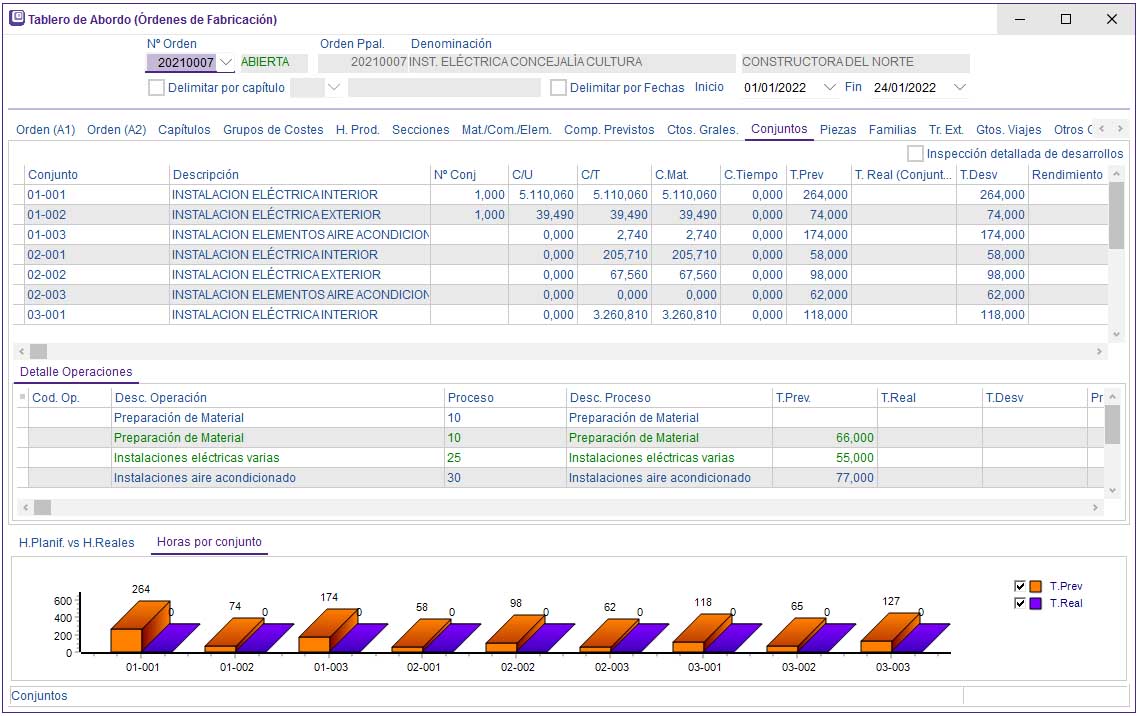Open the Nº Orden dropdown

coord(226,63)
